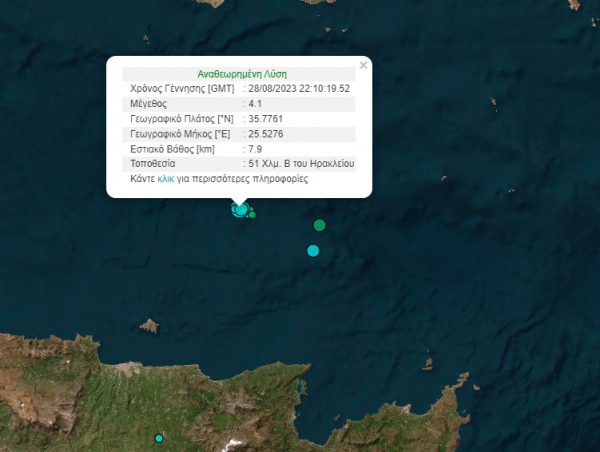Click the 'Εστιακό Βάθος [km]' label
Viewport: 600px width, 452px height.
tap(173, 148)
